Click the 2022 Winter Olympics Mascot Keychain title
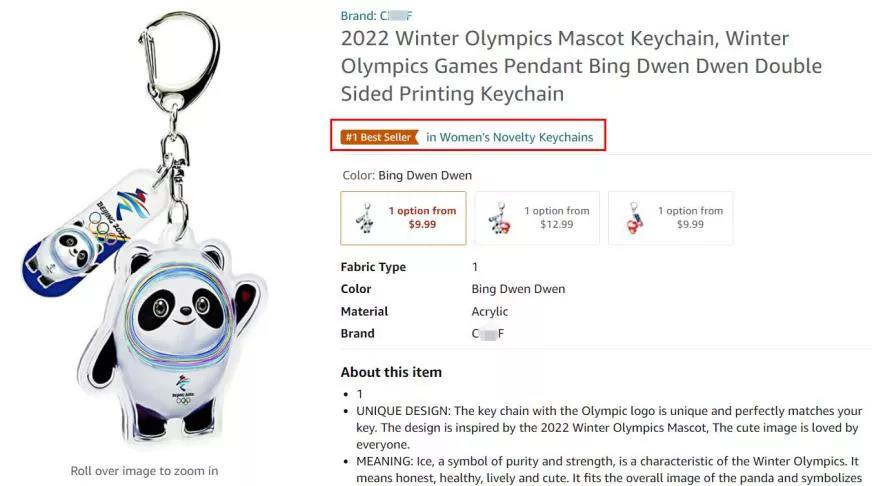The height and width of the screenshot is (486, 872). click(567, 66)
